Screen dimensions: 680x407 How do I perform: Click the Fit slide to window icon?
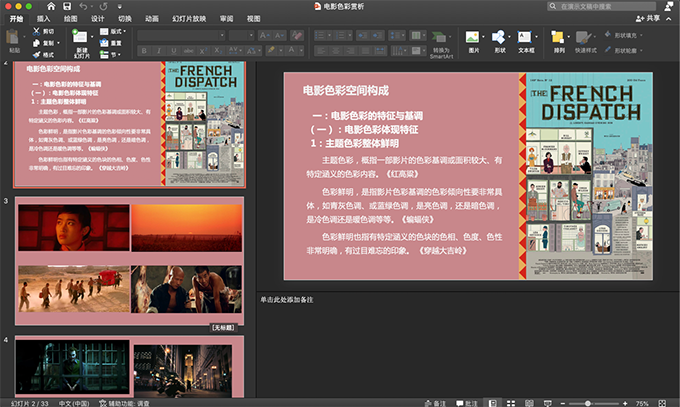(662, 403)
